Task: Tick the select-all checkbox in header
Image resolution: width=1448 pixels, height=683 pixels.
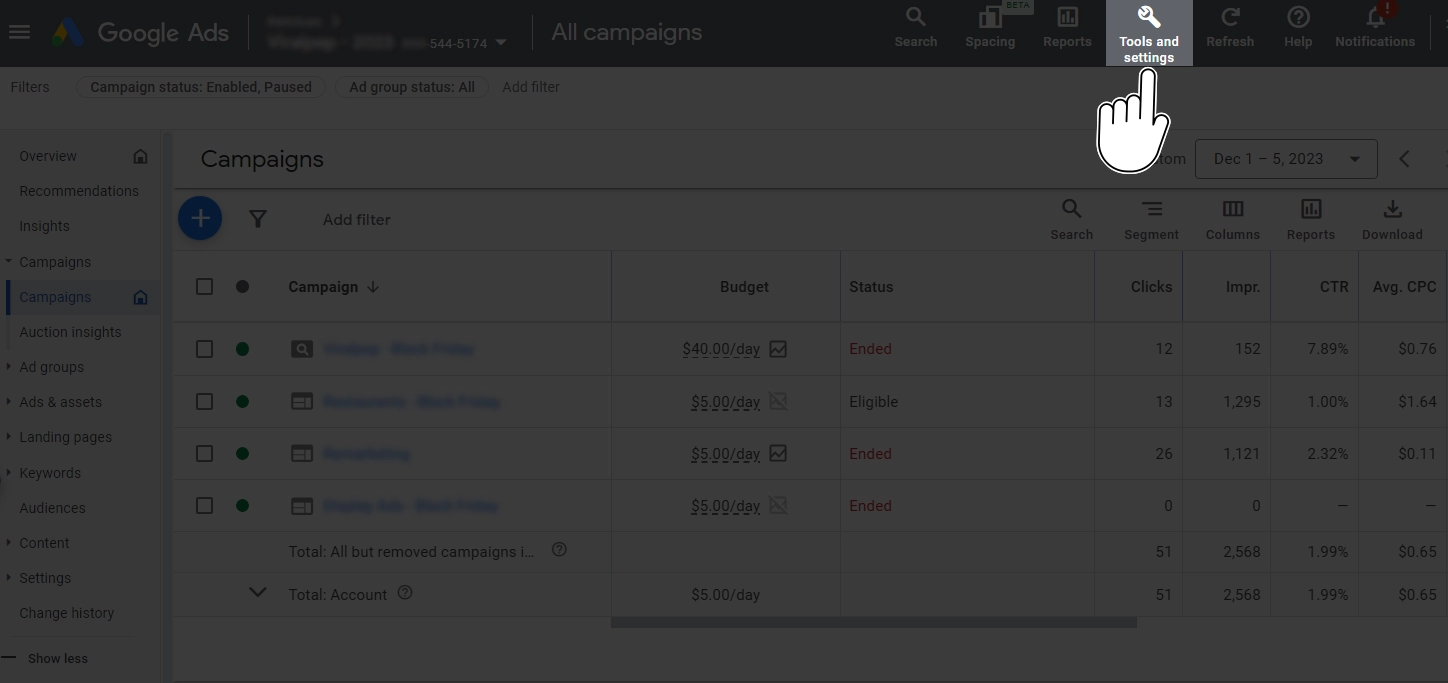Action: [x=205, y=287]
